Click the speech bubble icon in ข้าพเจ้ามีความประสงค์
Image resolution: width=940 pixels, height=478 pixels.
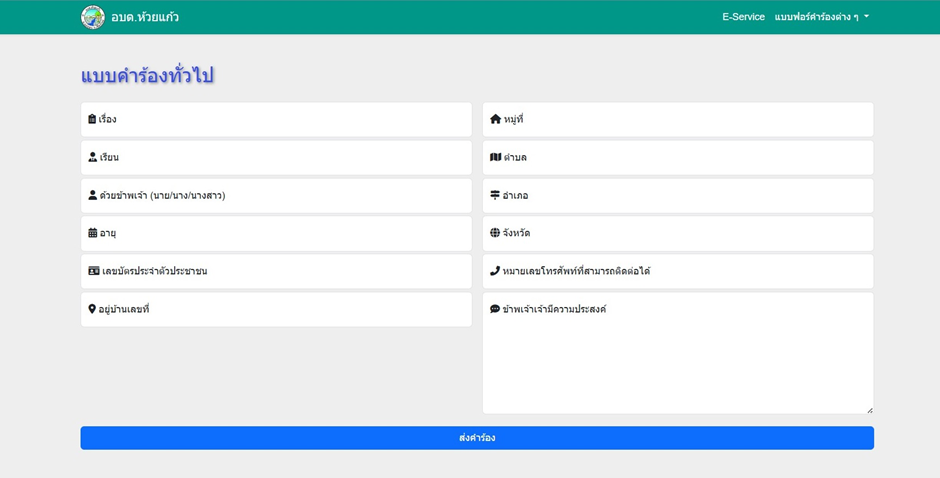click(495, 309)
